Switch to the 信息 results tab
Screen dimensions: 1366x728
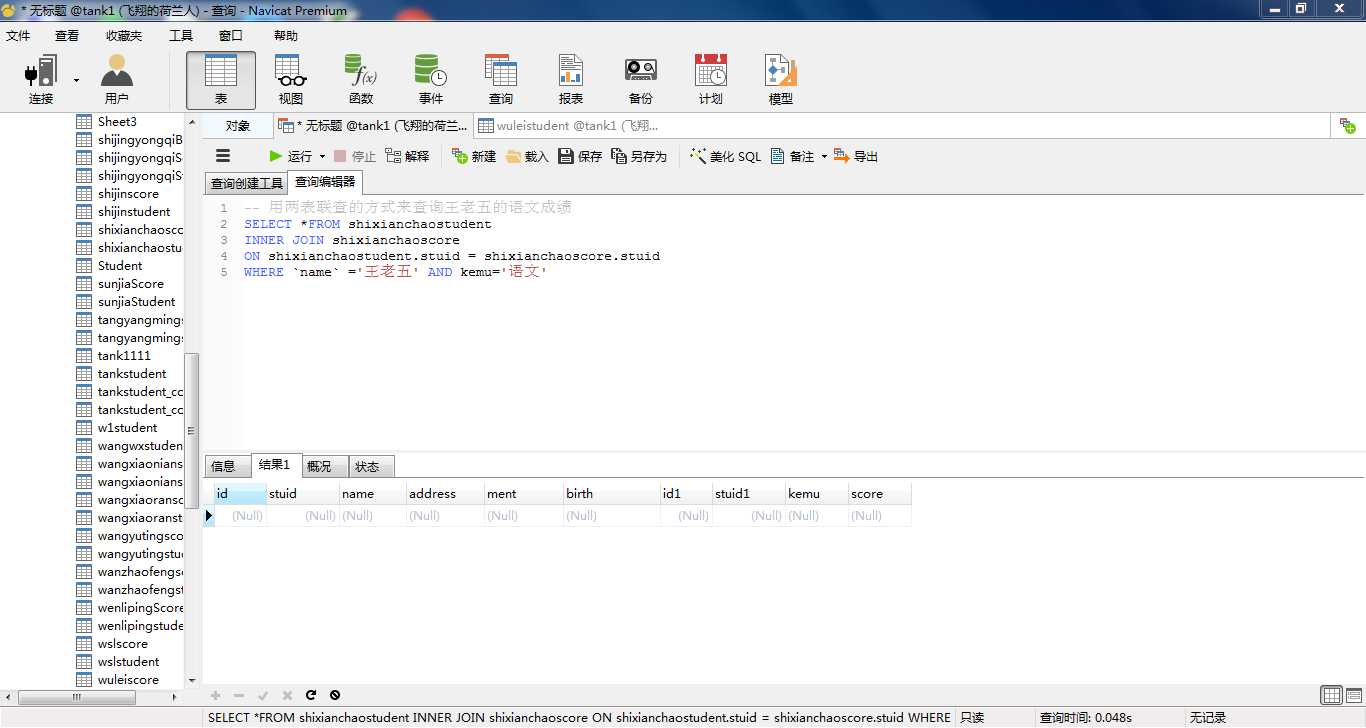(x=227, y=466)
